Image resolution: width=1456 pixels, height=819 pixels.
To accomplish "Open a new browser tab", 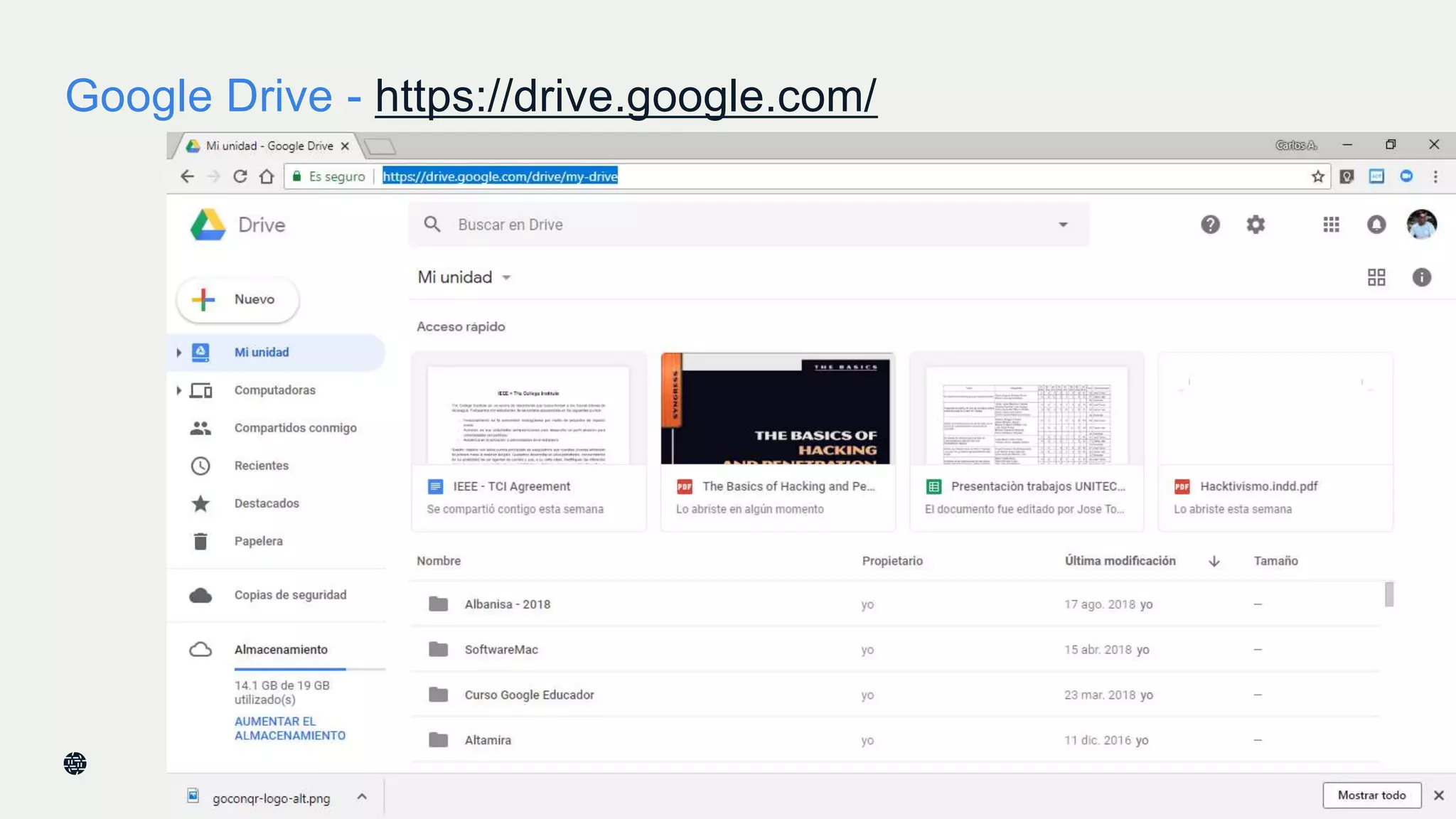I will pos(380,146).
